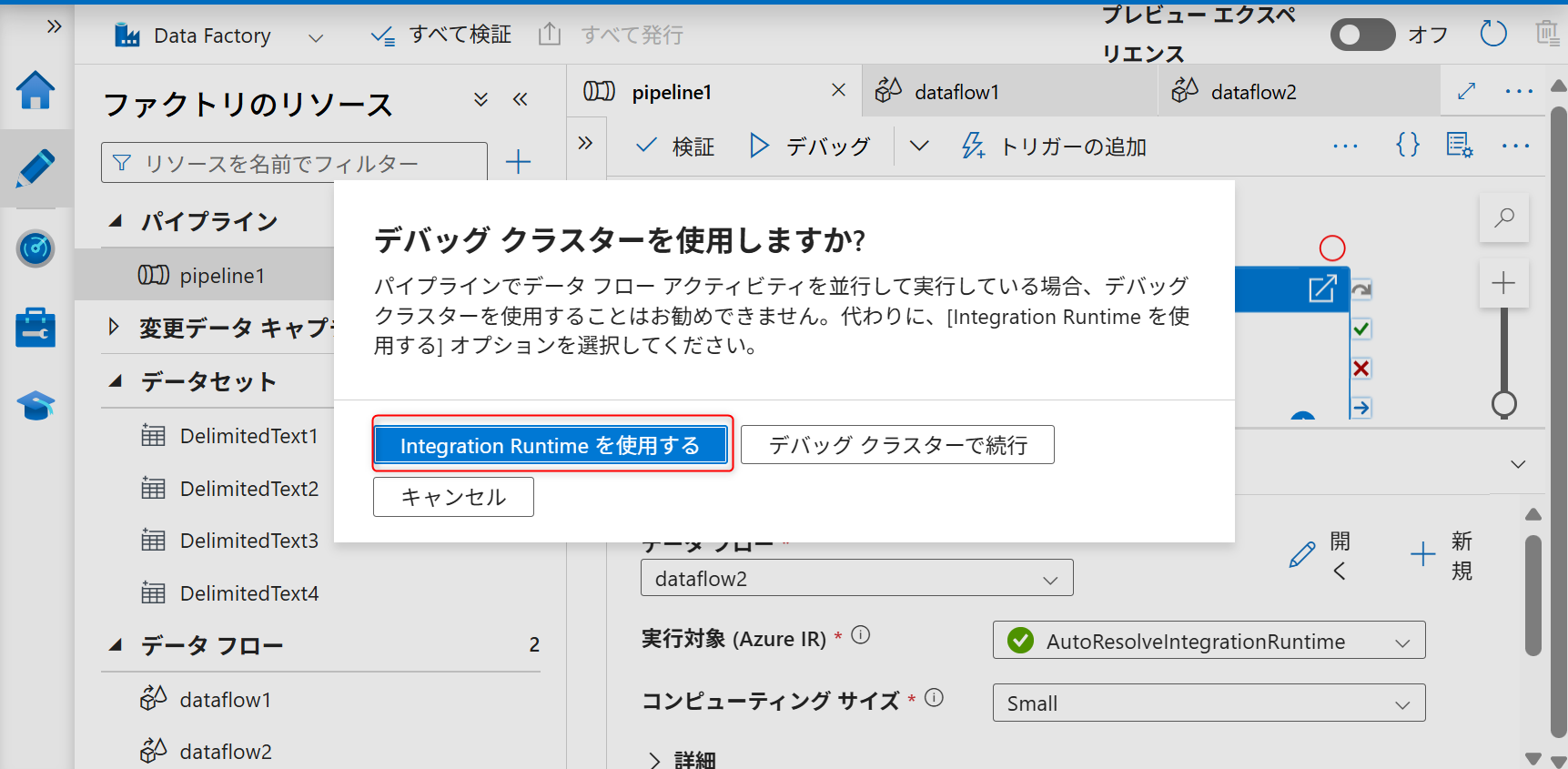Viewport: 1568px width, 769px height.
Task: Click the blue completion arrow output
Action: 1361,408
